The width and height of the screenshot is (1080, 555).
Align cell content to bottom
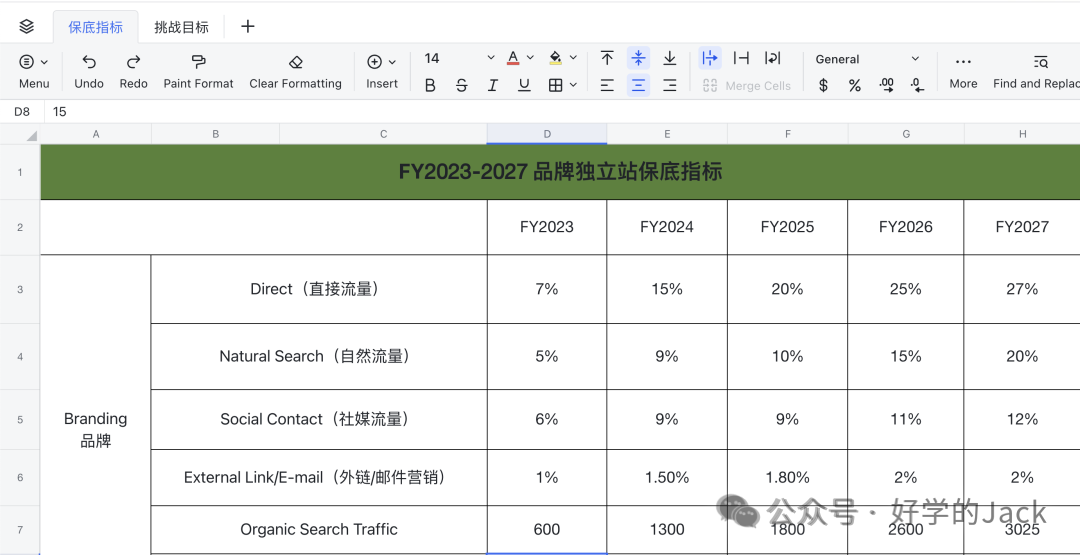pyautogui.click(x=669, y=58)
